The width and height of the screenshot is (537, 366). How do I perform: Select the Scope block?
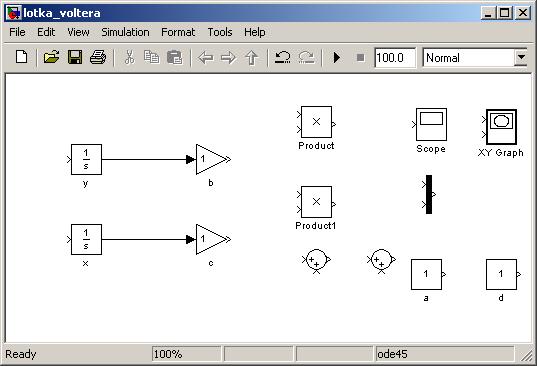pos(432,125)
